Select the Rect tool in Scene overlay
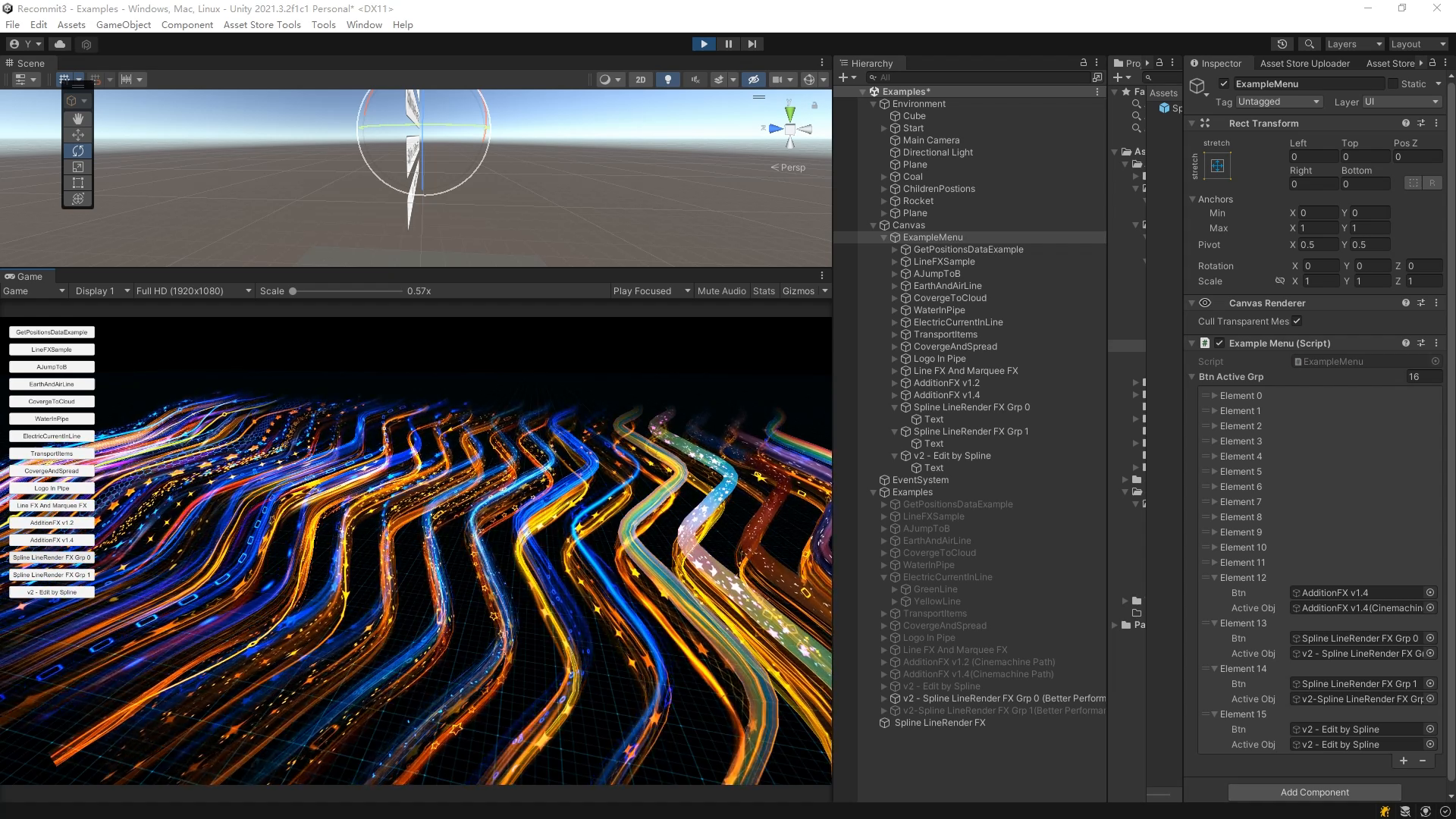1456x819 pixels. (x=77, y=183)
